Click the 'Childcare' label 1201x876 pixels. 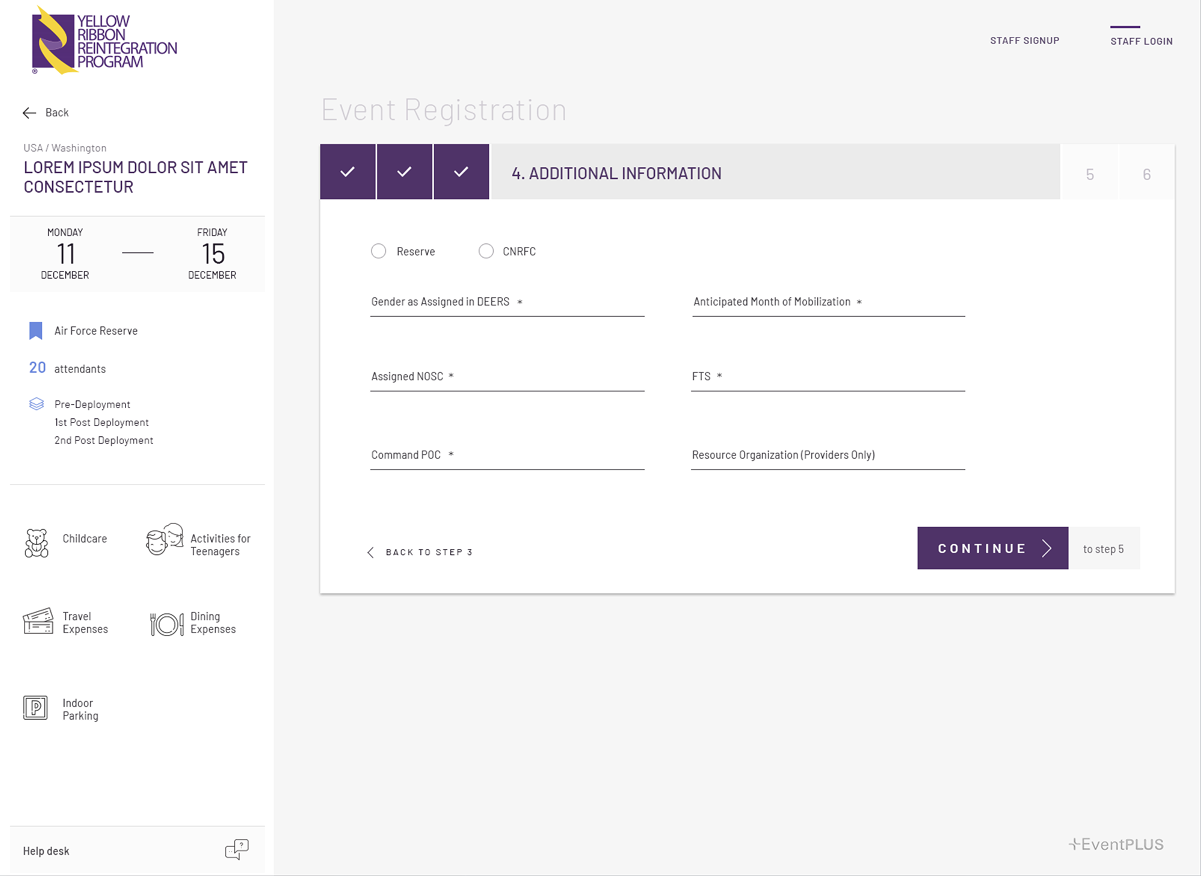tap(85, 539)
